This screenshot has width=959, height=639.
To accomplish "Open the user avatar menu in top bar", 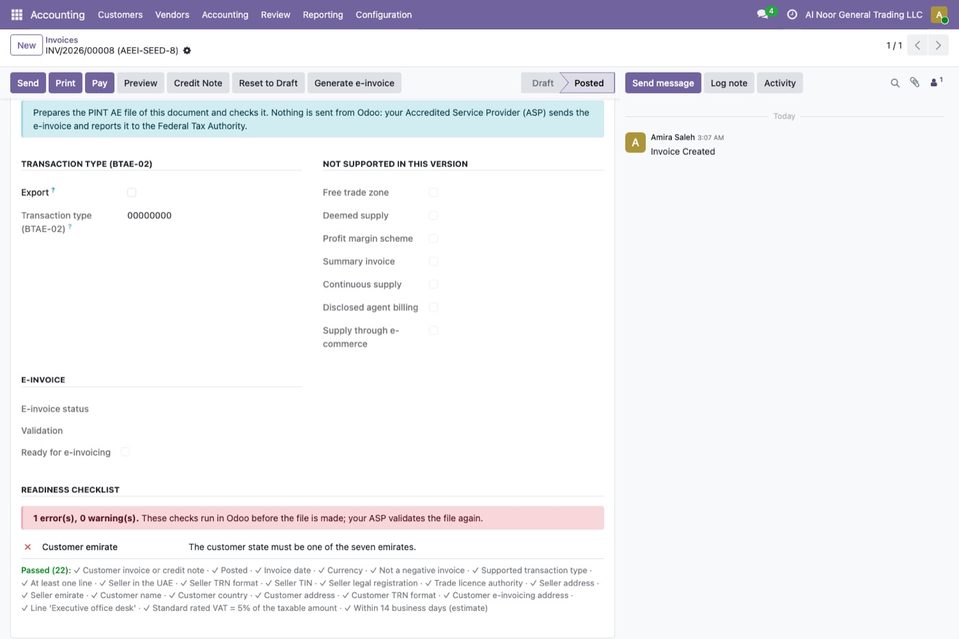I will click(939, 14).
